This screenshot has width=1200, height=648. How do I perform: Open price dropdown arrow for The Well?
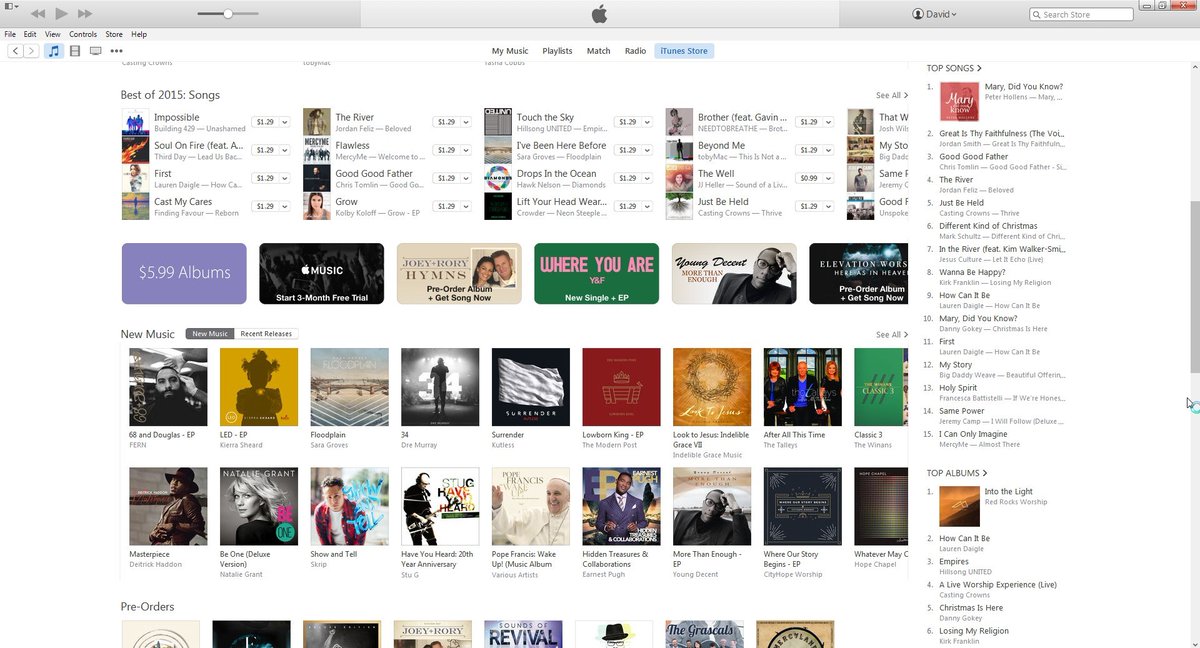[x=828, y=178]
